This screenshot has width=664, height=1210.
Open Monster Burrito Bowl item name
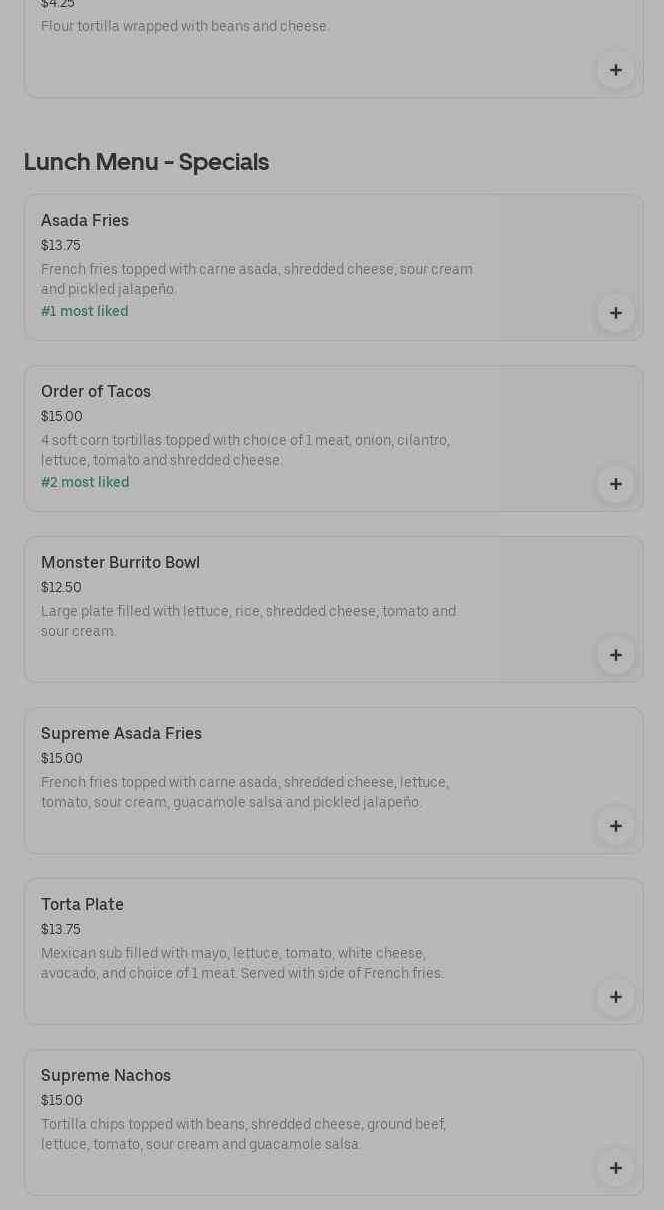click(120, 562)
